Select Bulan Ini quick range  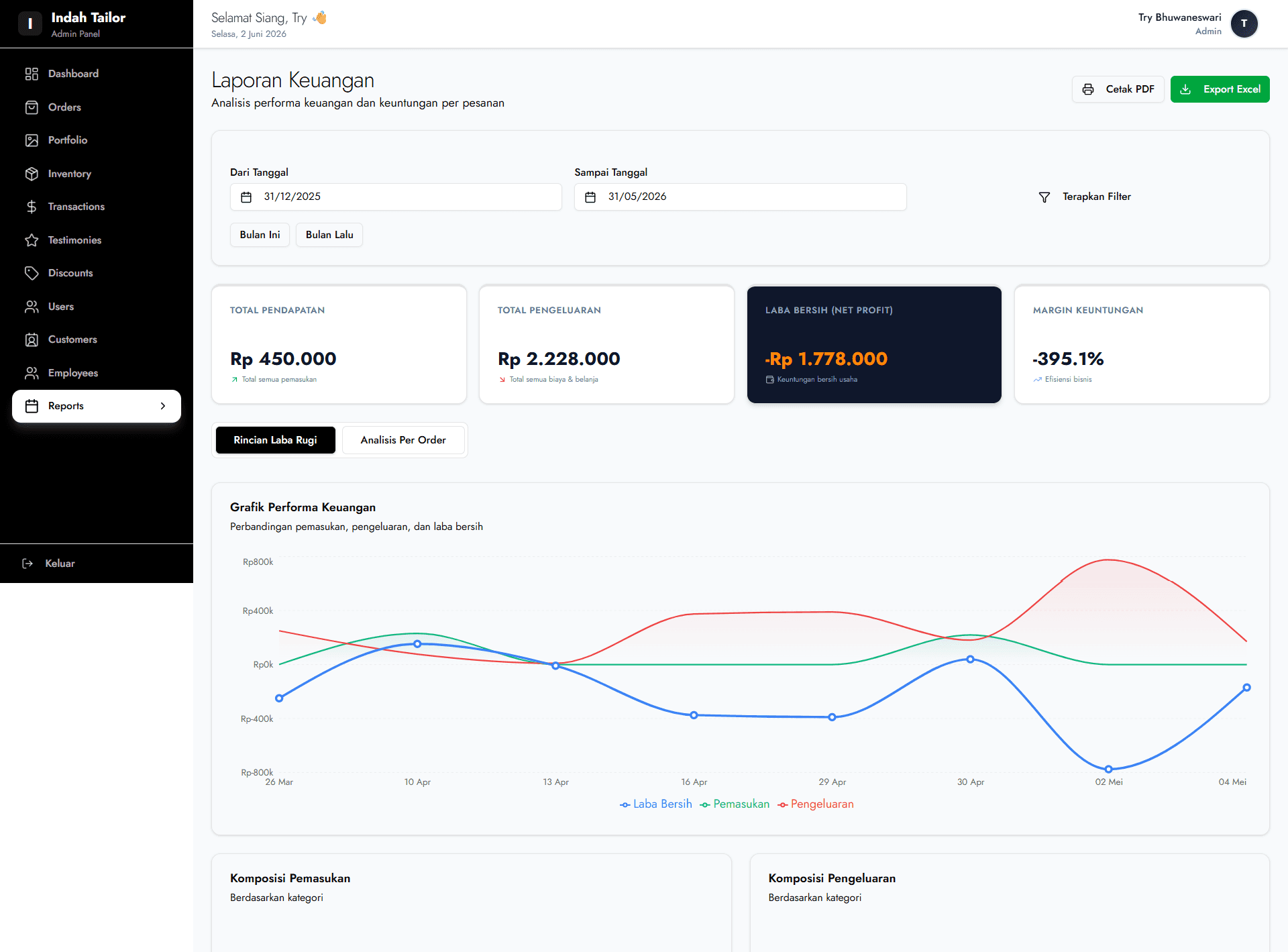click(260, 235)
